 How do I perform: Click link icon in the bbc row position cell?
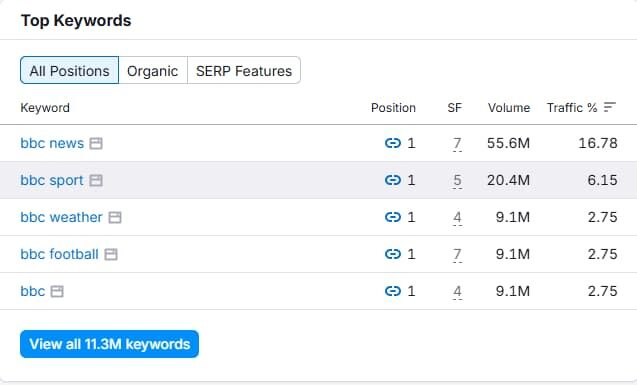pyautogui.click(x=393, y=291)
